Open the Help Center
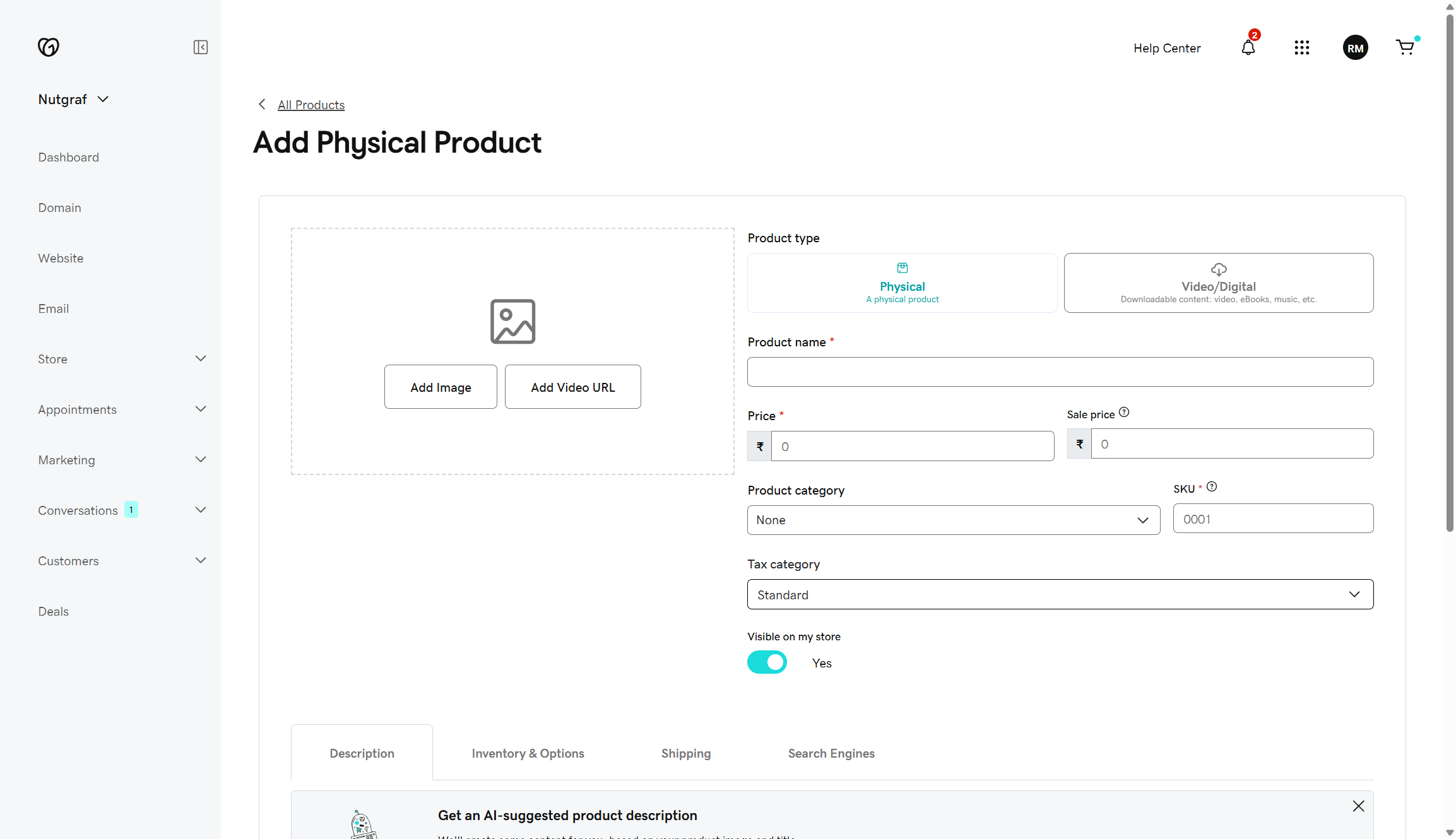Viewport: 1456px width, 839px height. [x=1166, y=48]
